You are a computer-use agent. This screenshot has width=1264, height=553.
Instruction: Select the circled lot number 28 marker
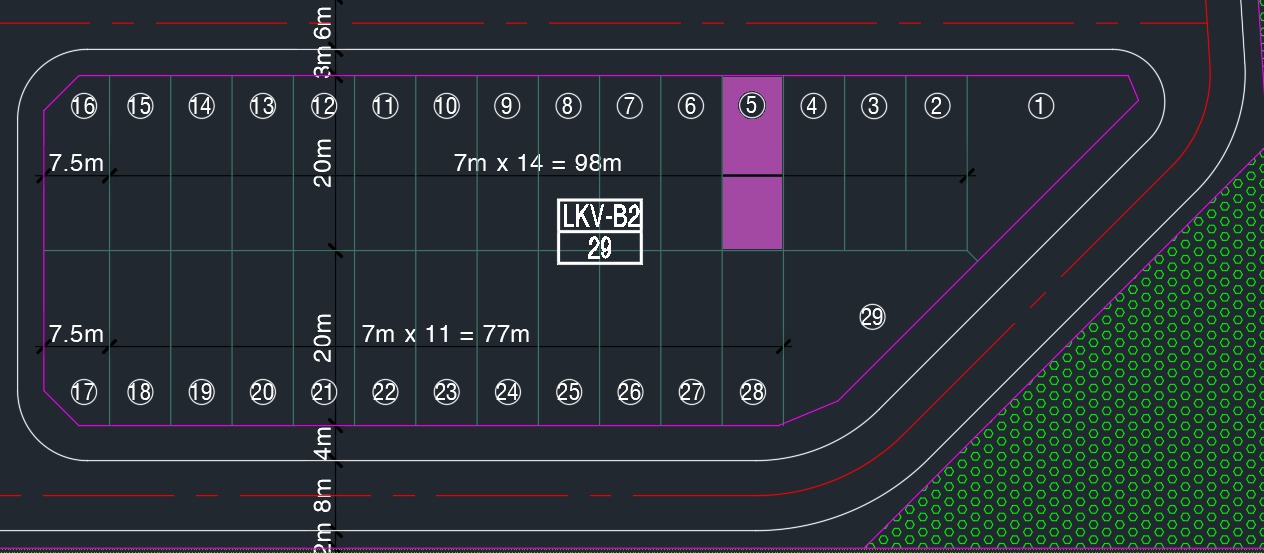(752, 392)
